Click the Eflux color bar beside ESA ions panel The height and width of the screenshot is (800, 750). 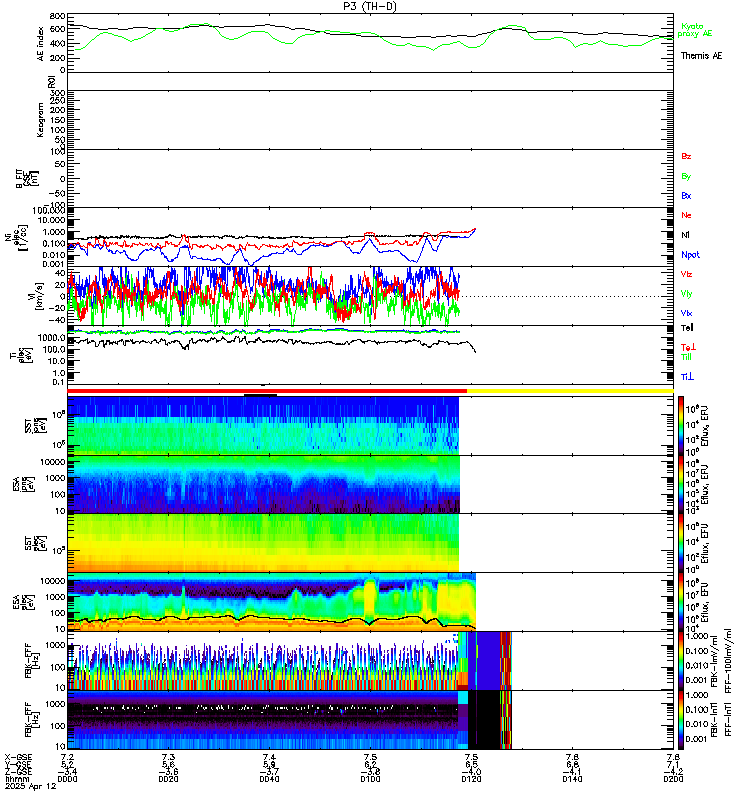point(681,485)
